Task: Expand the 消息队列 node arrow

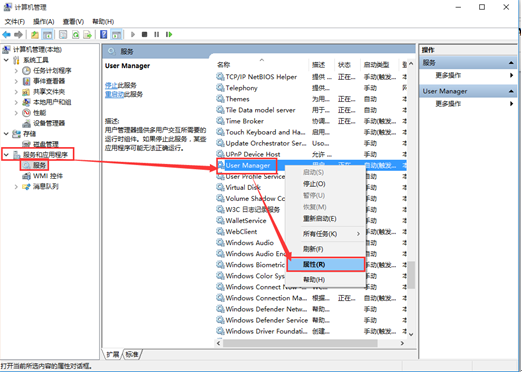Action: tap(16, 186)
